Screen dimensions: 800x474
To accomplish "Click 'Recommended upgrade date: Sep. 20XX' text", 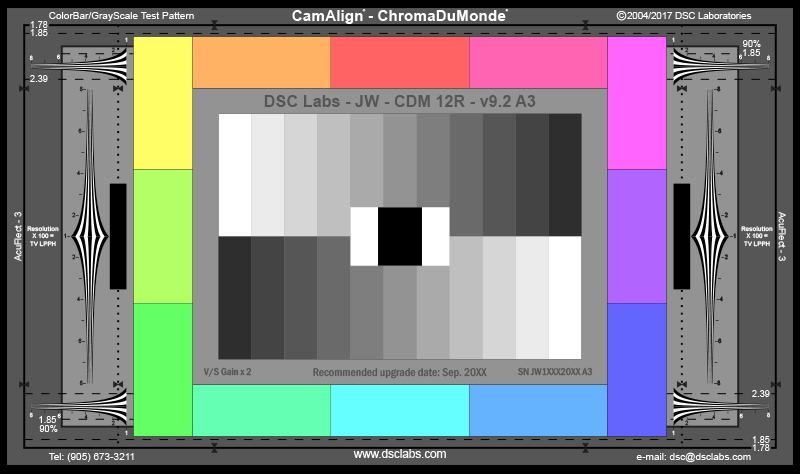I will [x=399, y=372].
